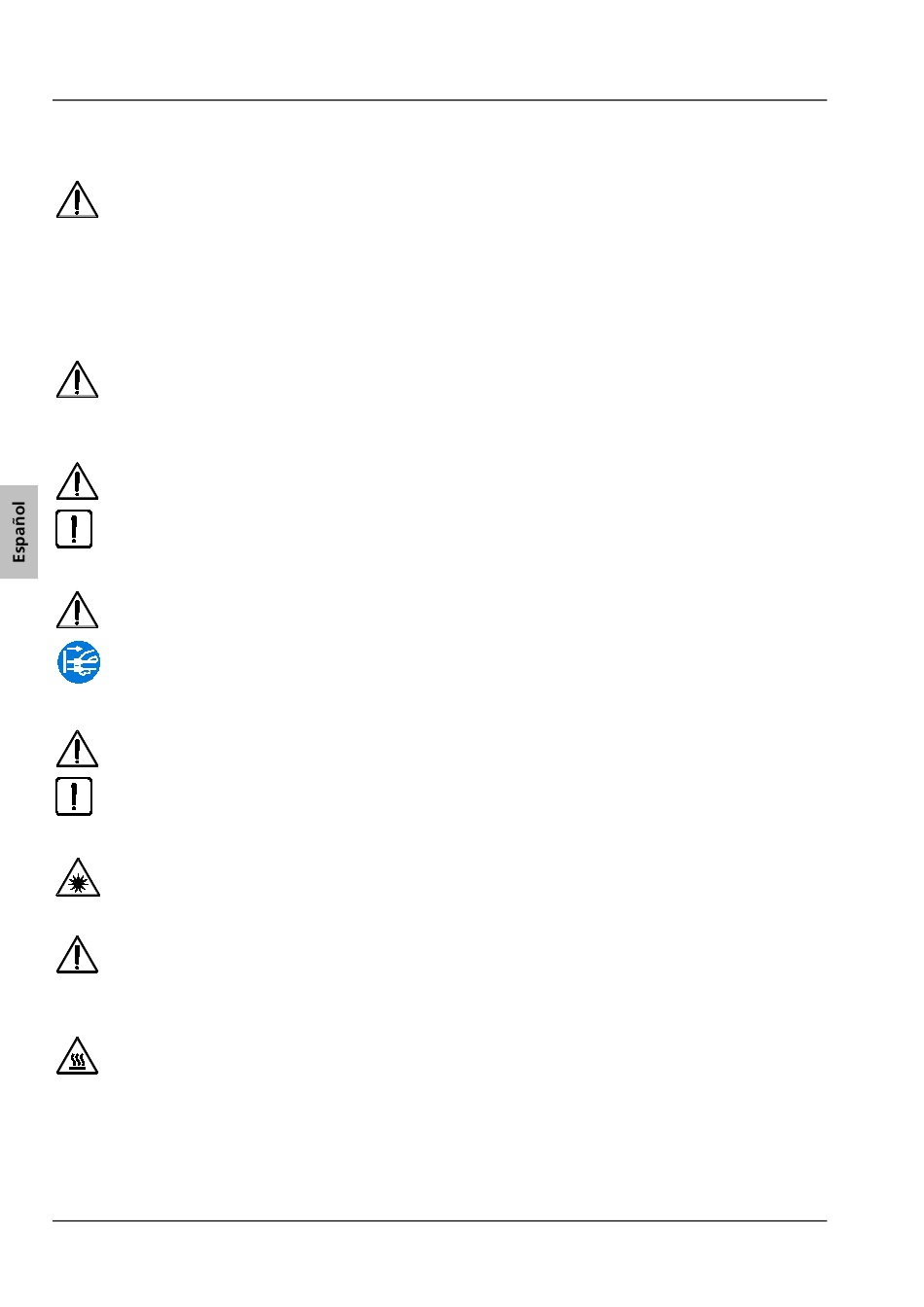The width and height of the screenshot is (924, 1307).
Task: Click the plug symbol inside blue circle
Action: [79, 663]
